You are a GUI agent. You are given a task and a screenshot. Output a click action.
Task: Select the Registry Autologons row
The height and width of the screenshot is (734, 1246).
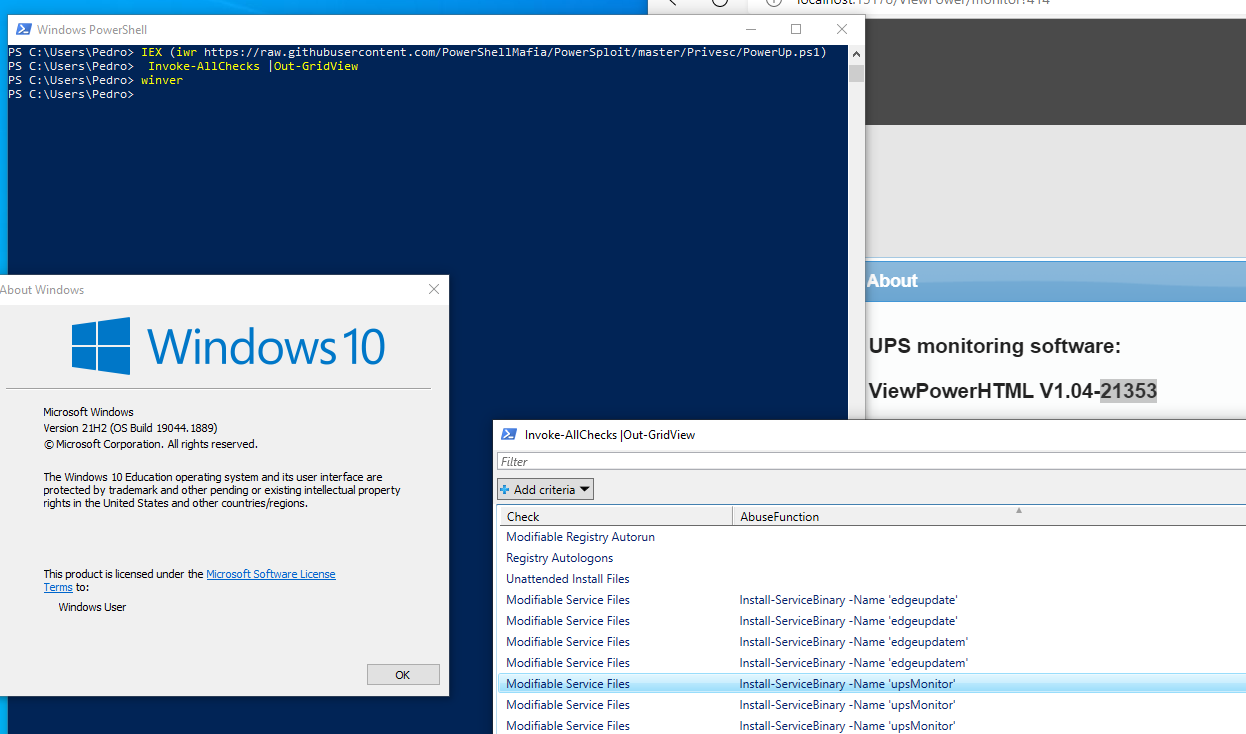click(x=872, y=558)
